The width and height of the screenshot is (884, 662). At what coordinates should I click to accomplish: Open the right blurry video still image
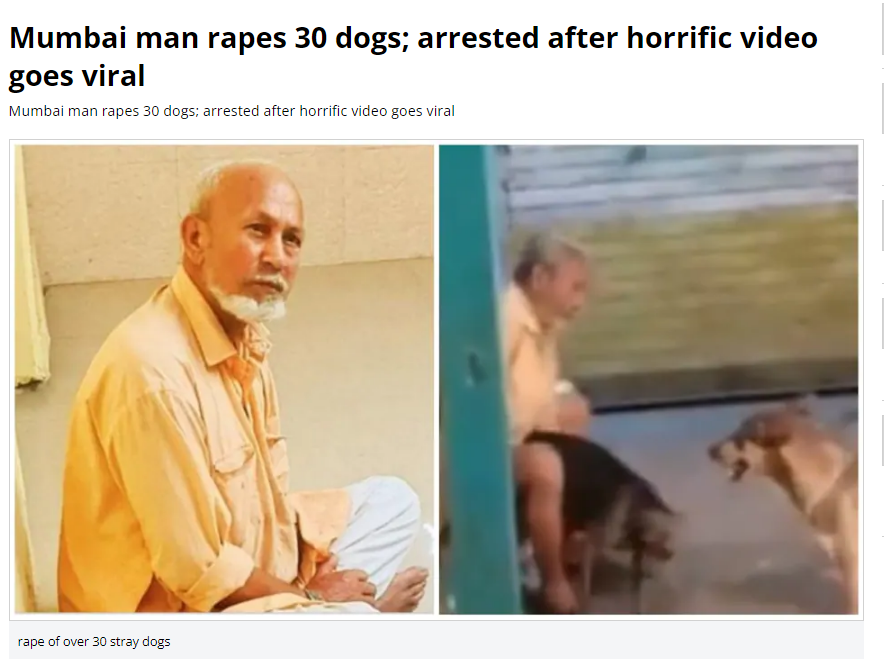click(648, 379)
